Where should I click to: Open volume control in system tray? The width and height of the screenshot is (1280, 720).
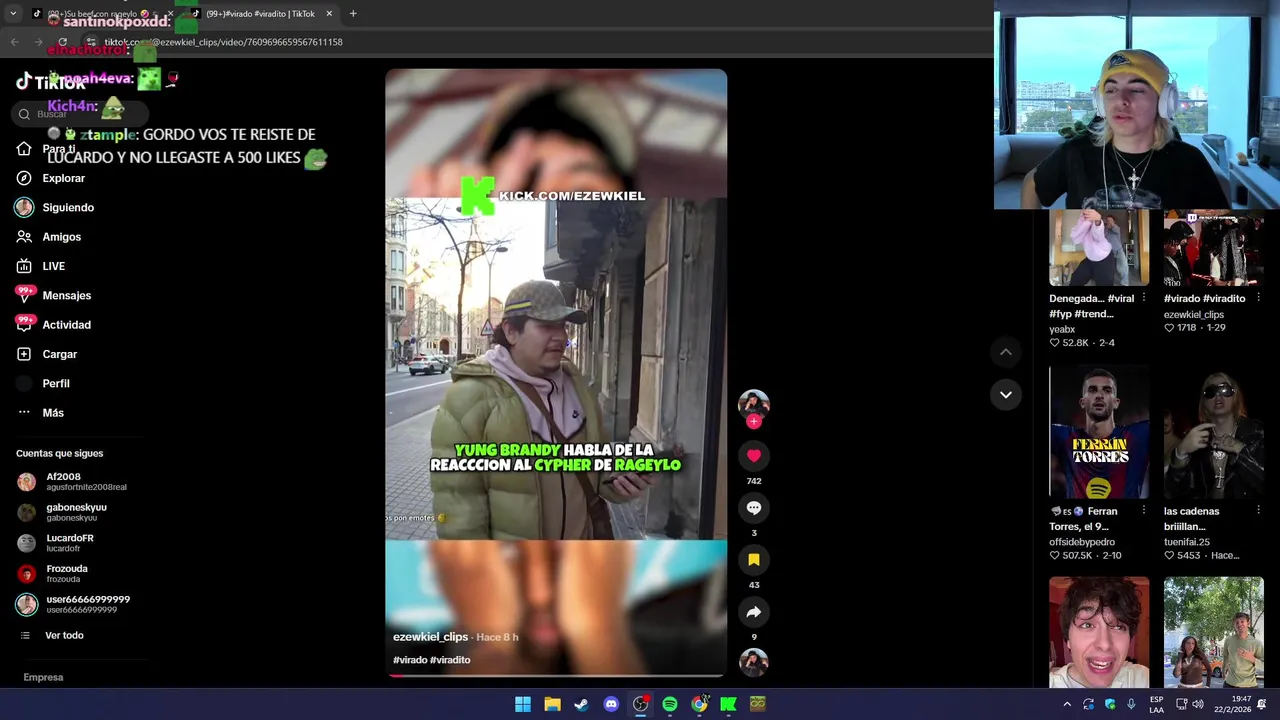tap(1198, 704)
